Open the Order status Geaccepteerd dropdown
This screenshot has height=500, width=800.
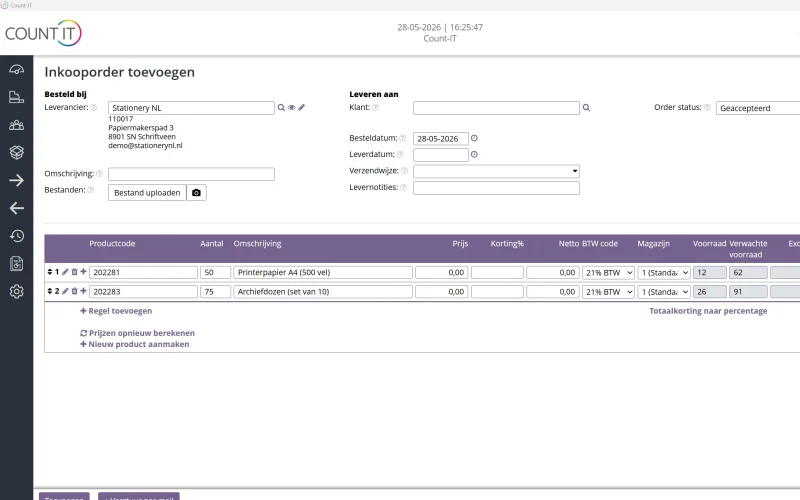coord(758,108)
